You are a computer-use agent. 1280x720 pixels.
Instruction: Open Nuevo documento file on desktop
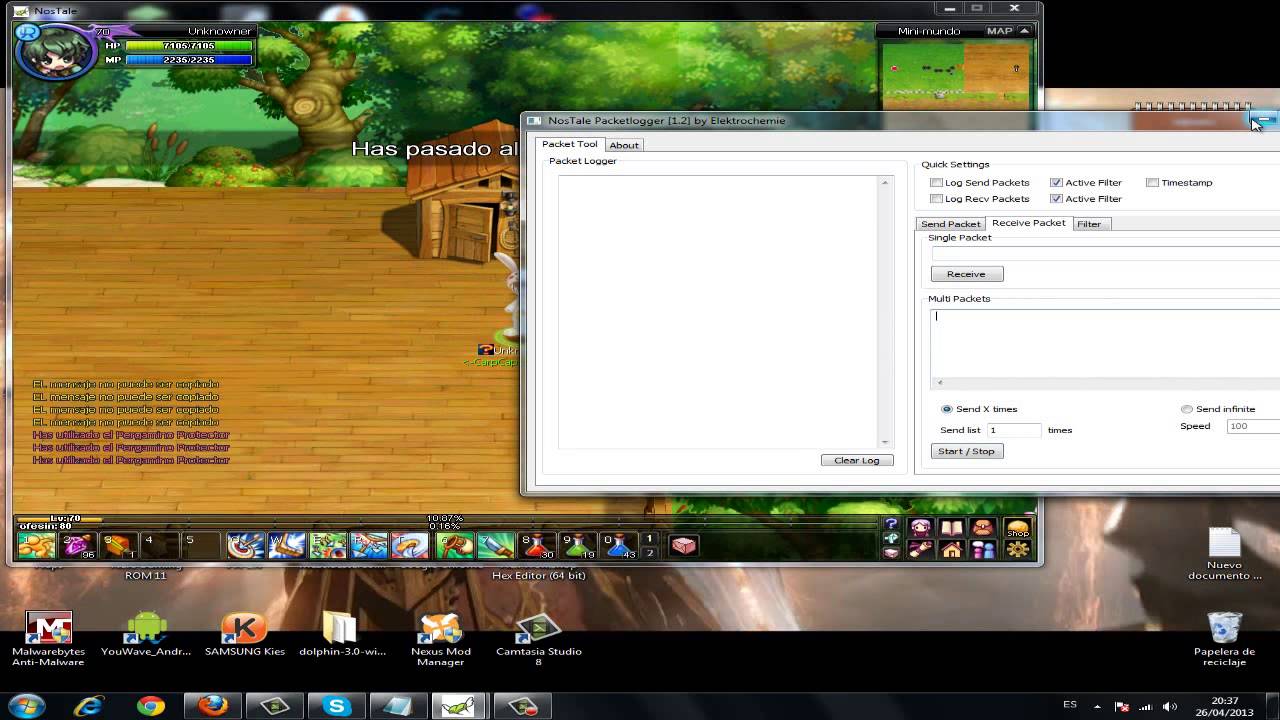pyautogui.click(x=1224, y=554)
